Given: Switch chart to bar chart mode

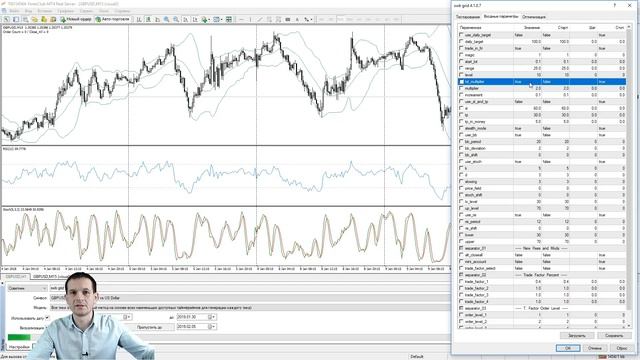Looking at the screenshot, I should point(139,19).
